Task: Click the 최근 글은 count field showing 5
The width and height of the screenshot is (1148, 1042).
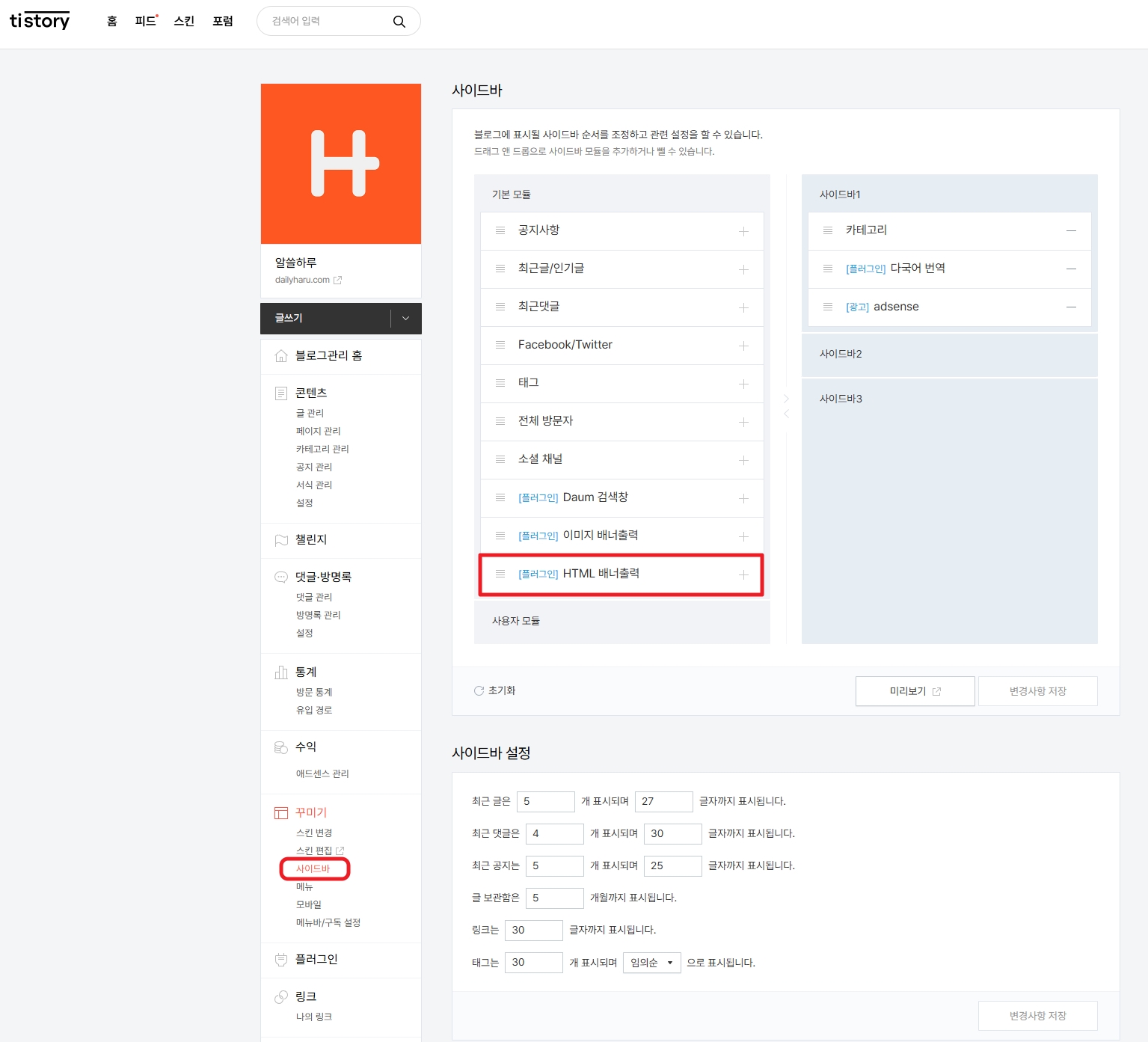Action: 546,801
